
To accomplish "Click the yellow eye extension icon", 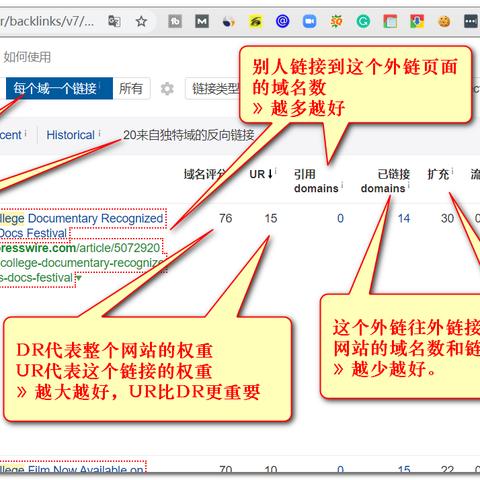I will (255, 22).
